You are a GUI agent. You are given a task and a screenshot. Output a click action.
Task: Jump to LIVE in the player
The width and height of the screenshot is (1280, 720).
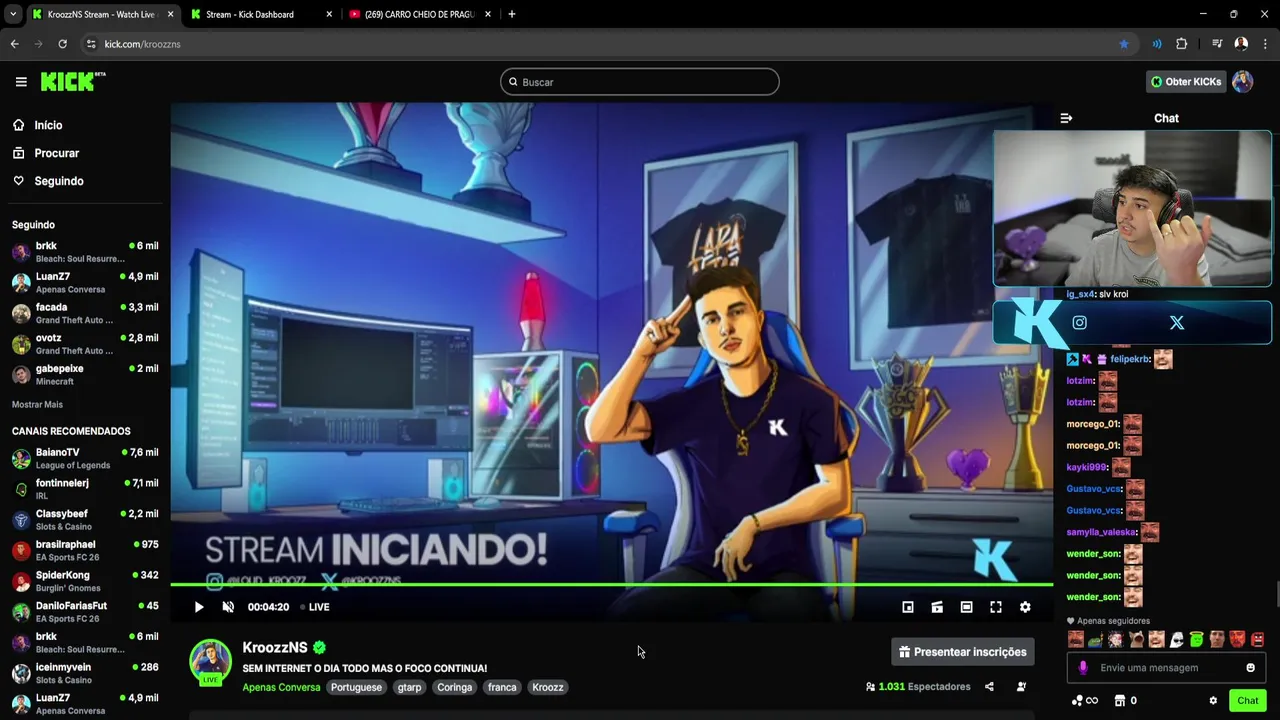(x=315, y=607)
